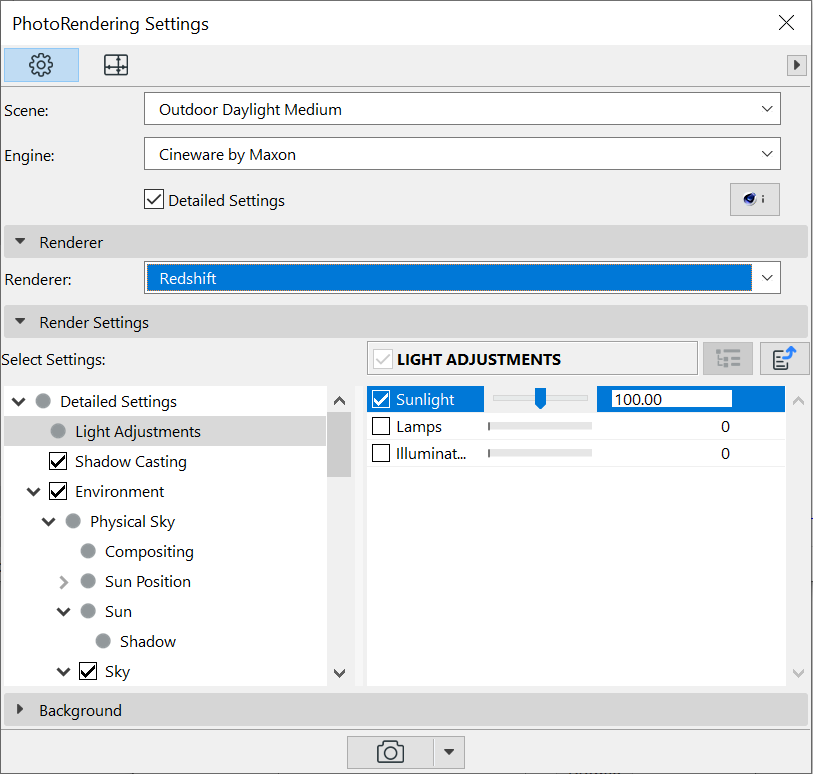Viewport: 813px width, 774px height.
Task: Click the camera render icon button
Action: (390, 752)
